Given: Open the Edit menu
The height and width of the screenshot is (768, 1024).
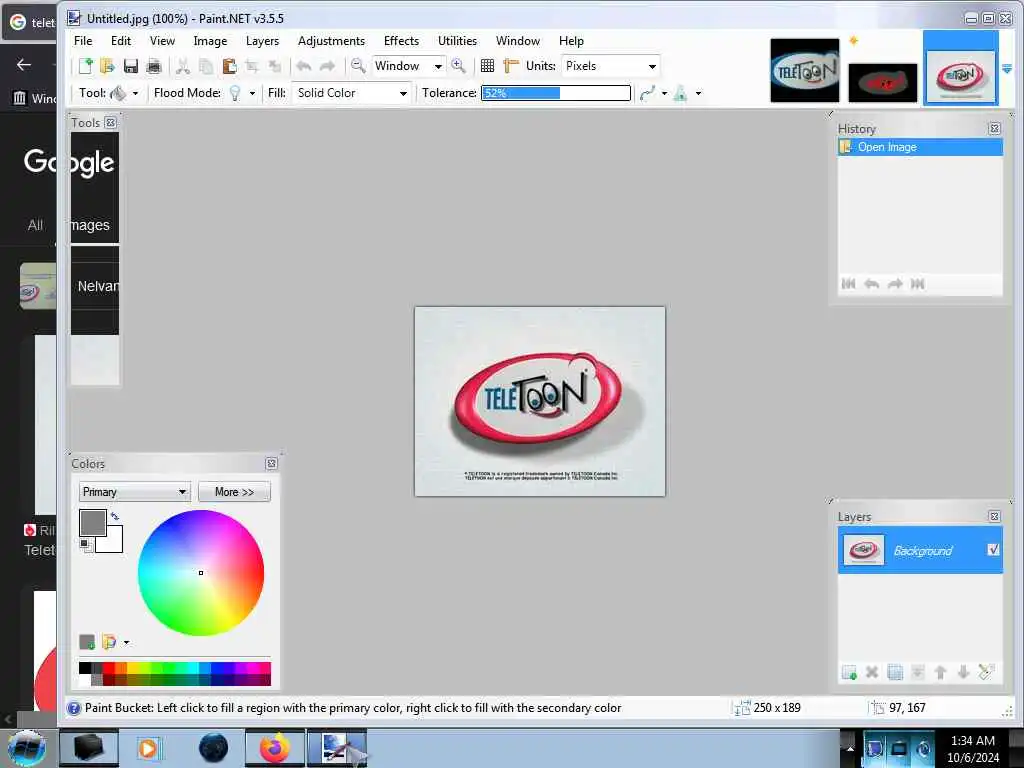Looking at the screenshot, I should pos(121,40).
